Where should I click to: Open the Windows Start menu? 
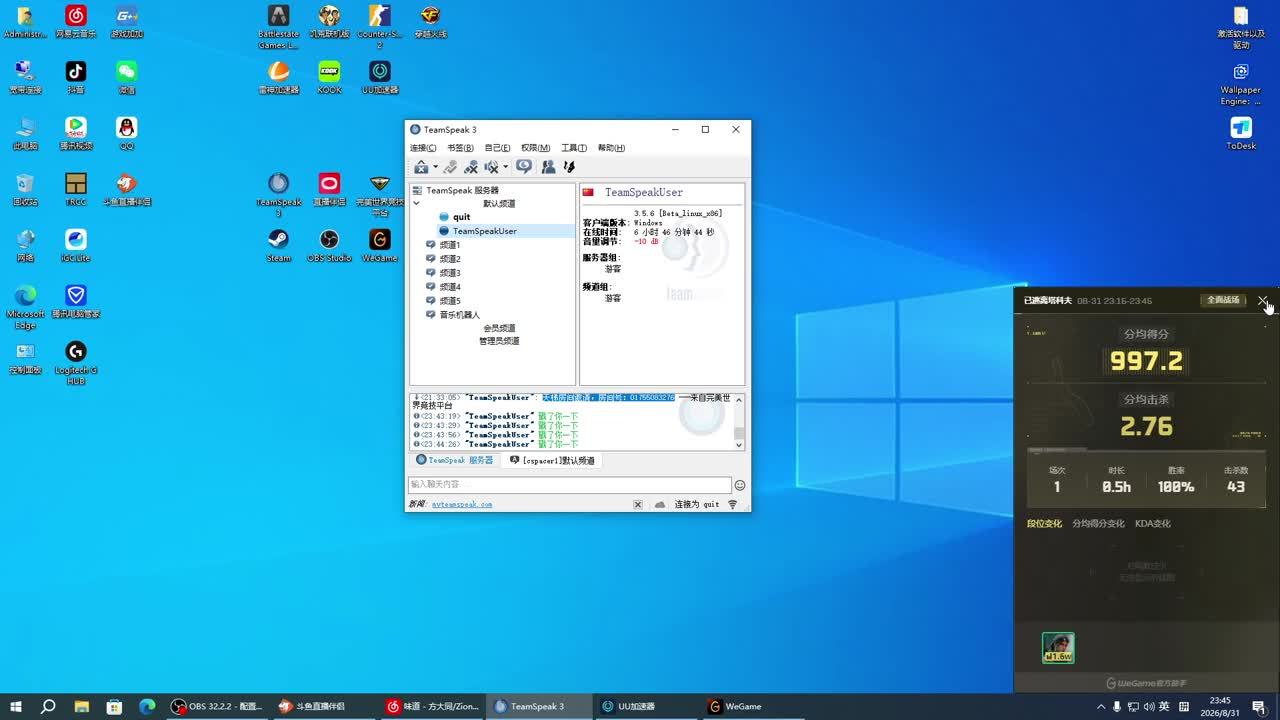(16, 706)
